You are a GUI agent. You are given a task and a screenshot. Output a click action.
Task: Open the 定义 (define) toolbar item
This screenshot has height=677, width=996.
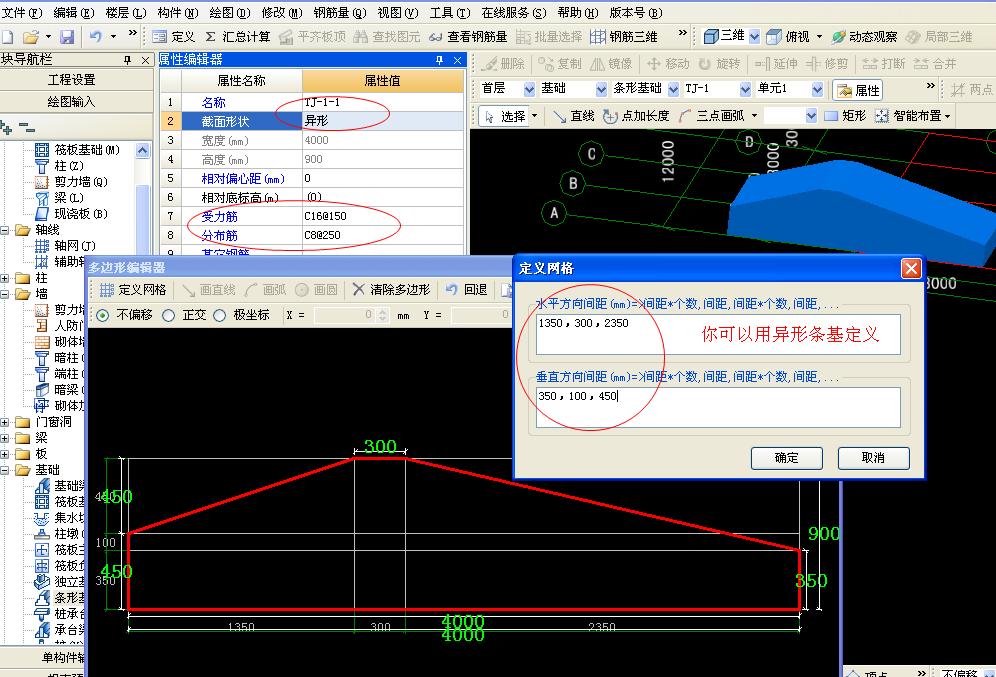coord(173,37)
